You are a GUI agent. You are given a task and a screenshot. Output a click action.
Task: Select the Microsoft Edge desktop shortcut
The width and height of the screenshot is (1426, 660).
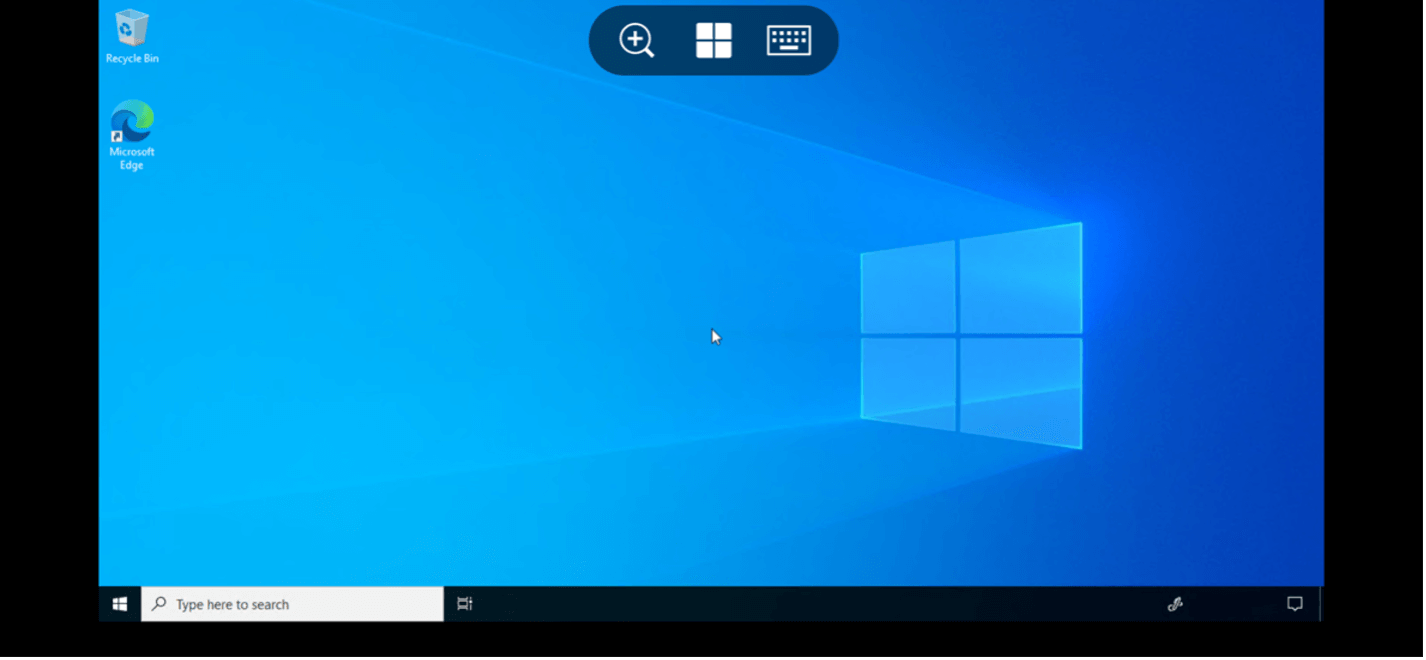coord(132,122)
